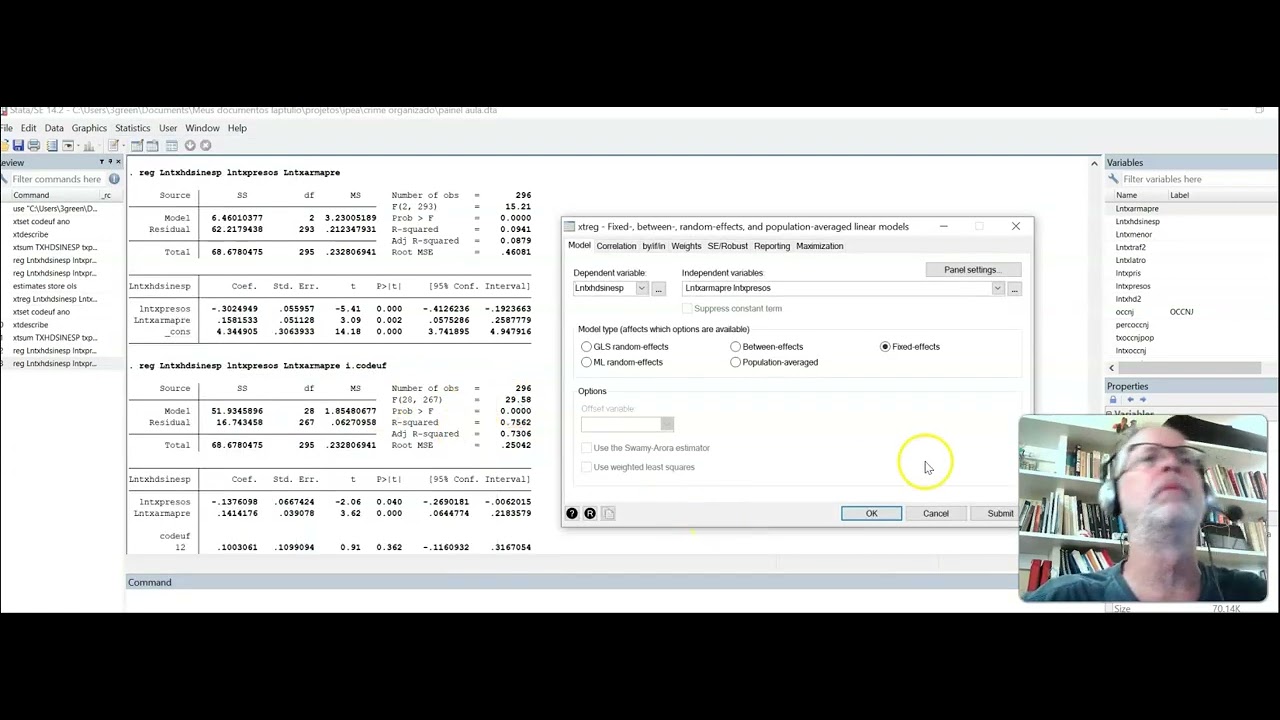Open the Log notebook icon in toolbar
Viewport: 1280px width, 720px height.
pyautogui.click(x=52, y=145)
